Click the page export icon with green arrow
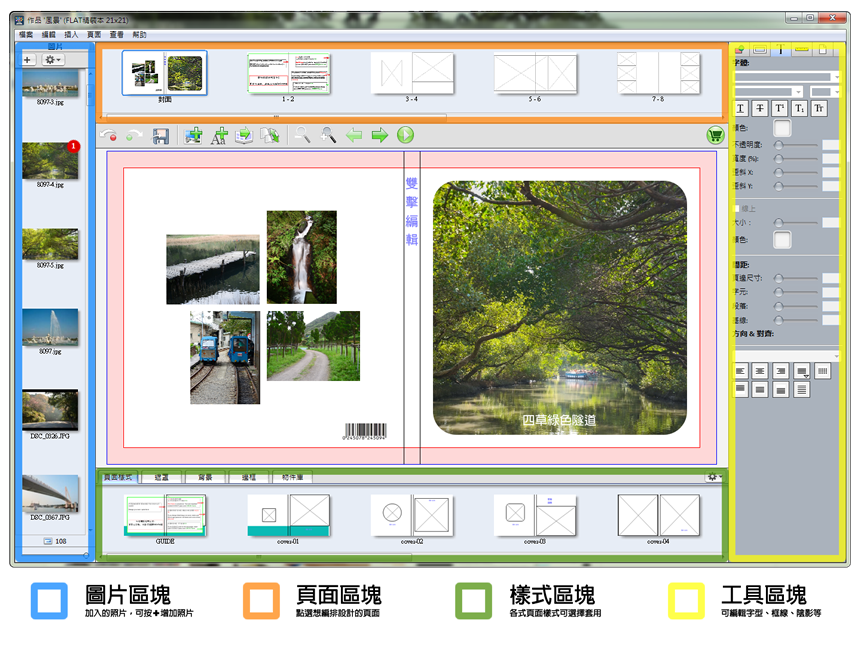 click(x=244, y=135)
